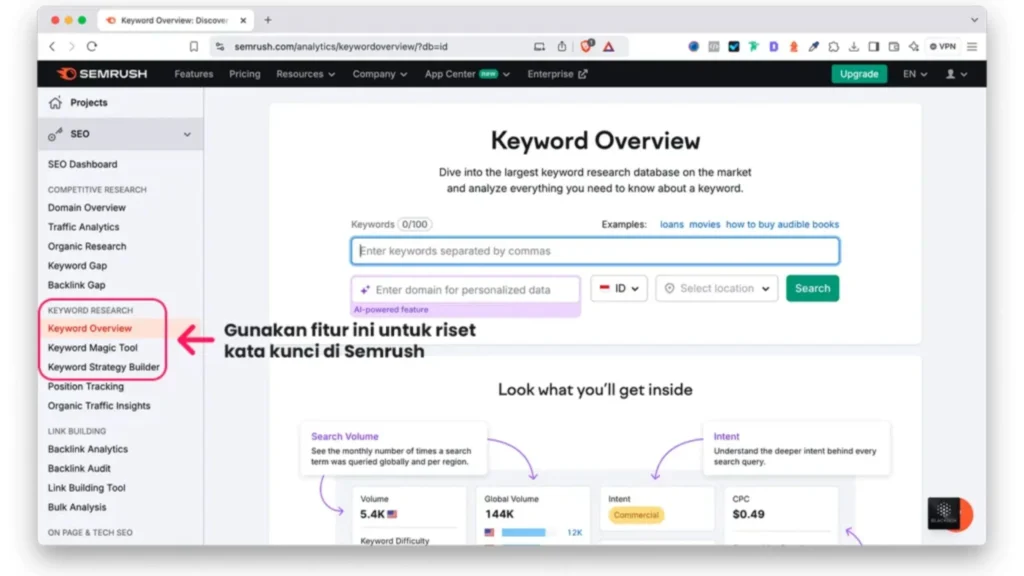Close the Keyword Overview browser tab
This screenshot has height=576, width=1024.
click(x=243, y=20)
